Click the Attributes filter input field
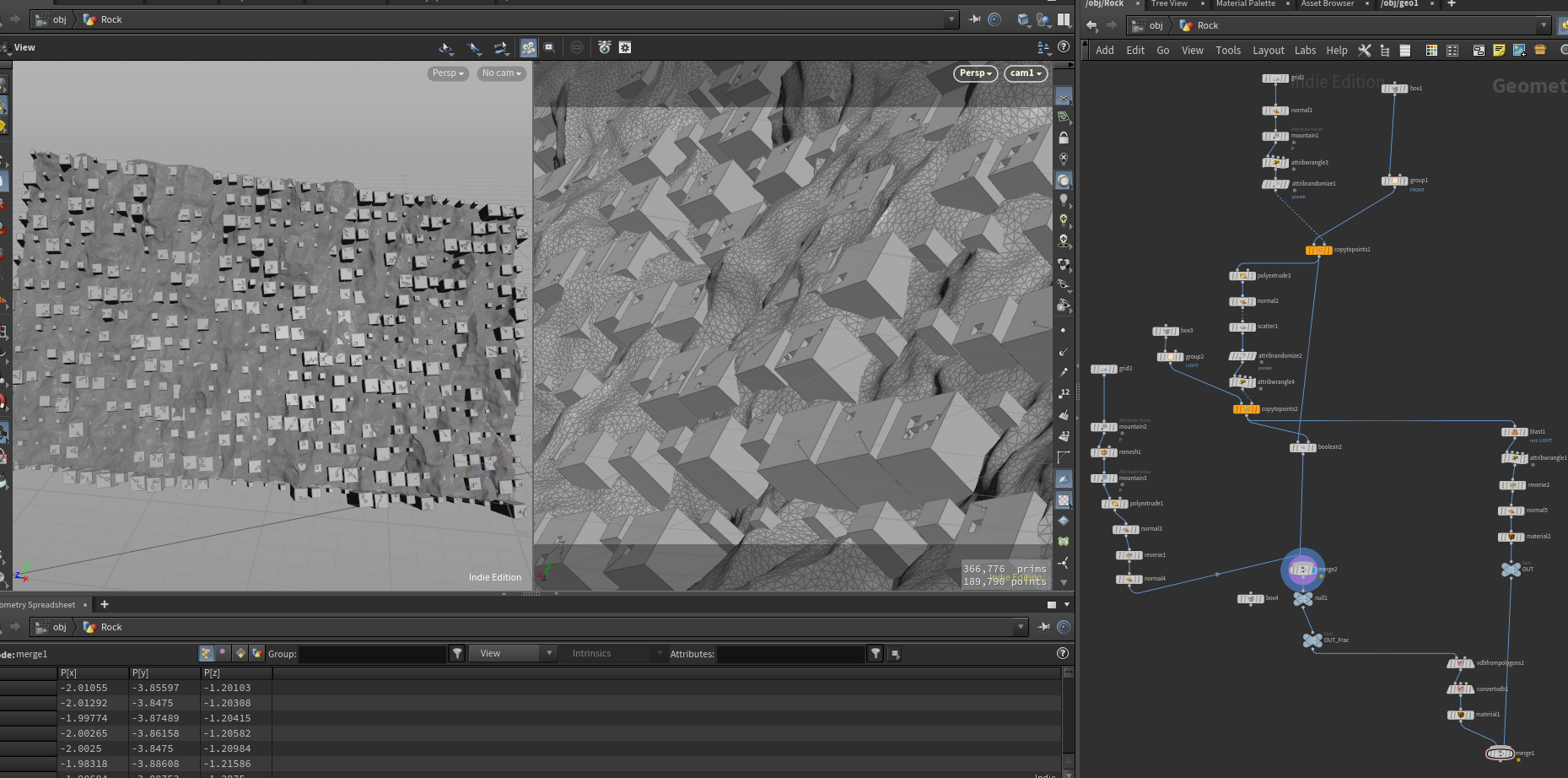Screen dimensions: 1568x778 (790, 653)
